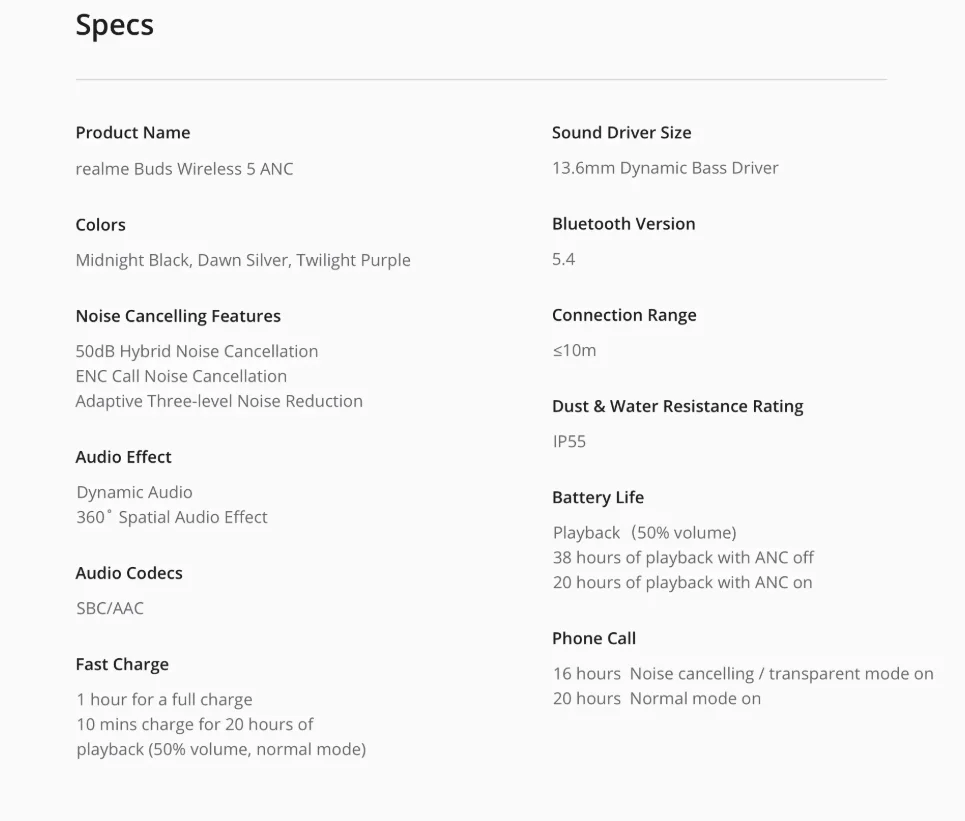The height and width of the screenshot is (821, 965).
Task: Click the Specs heading
Action: click(x=115, y=25)
